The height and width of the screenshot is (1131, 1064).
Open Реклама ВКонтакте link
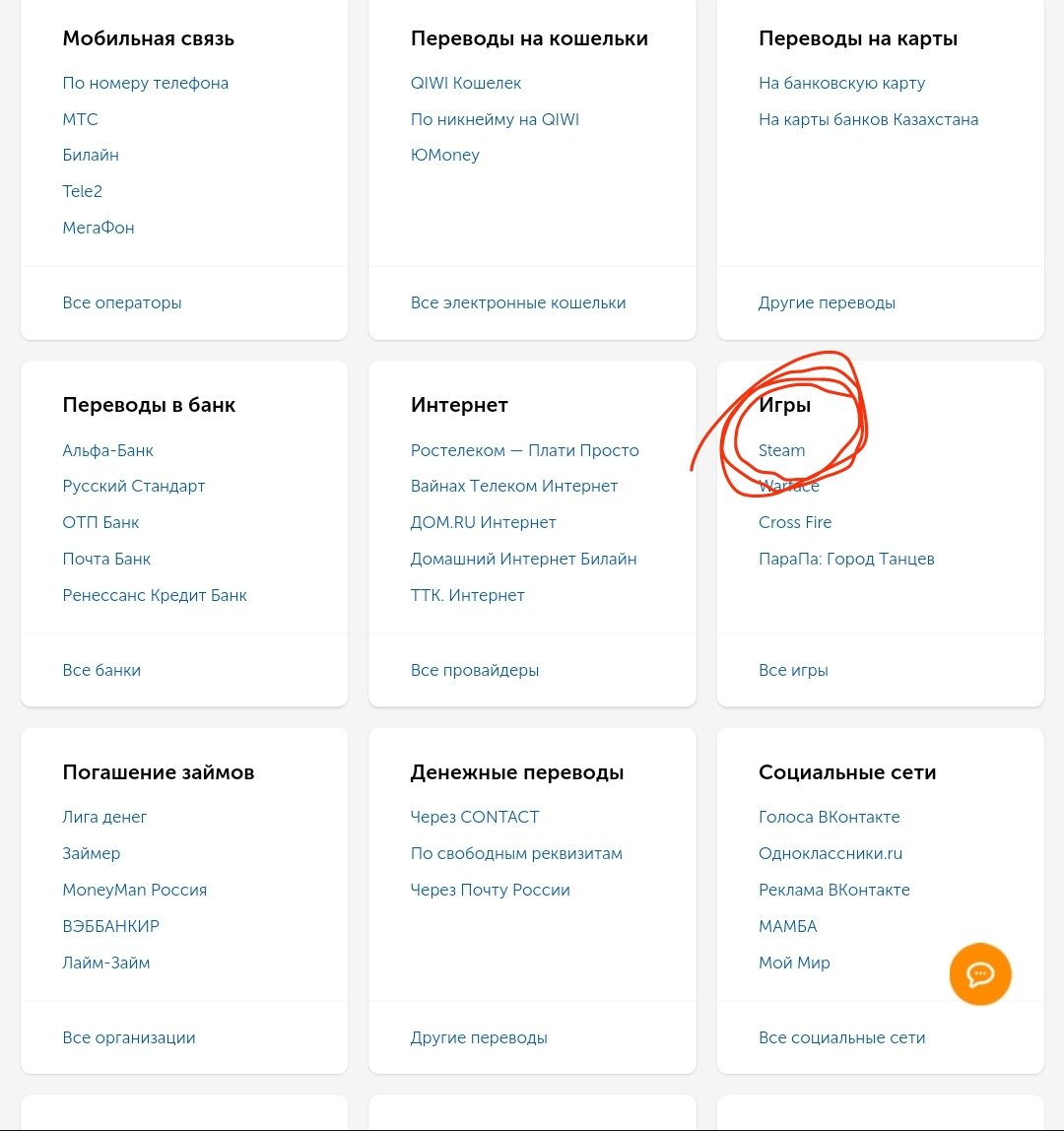833,890
